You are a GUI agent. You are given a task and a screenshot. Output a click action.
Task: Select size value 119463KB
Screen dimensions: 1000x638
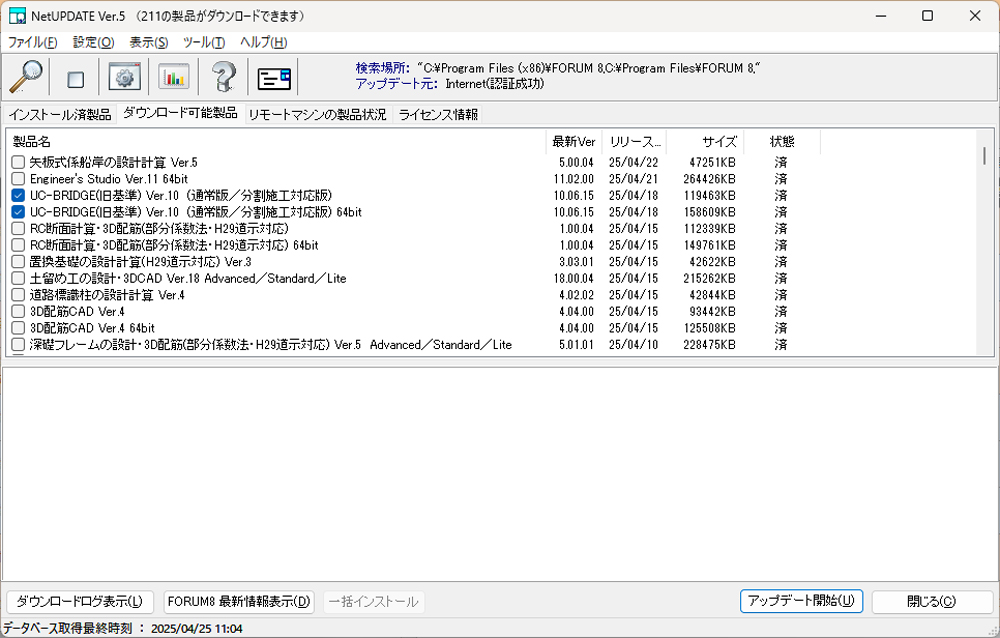[709, 195]
